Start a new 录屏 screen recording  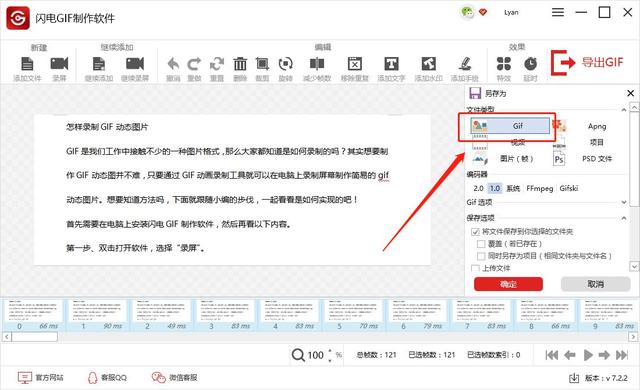[x=59, y=64]
